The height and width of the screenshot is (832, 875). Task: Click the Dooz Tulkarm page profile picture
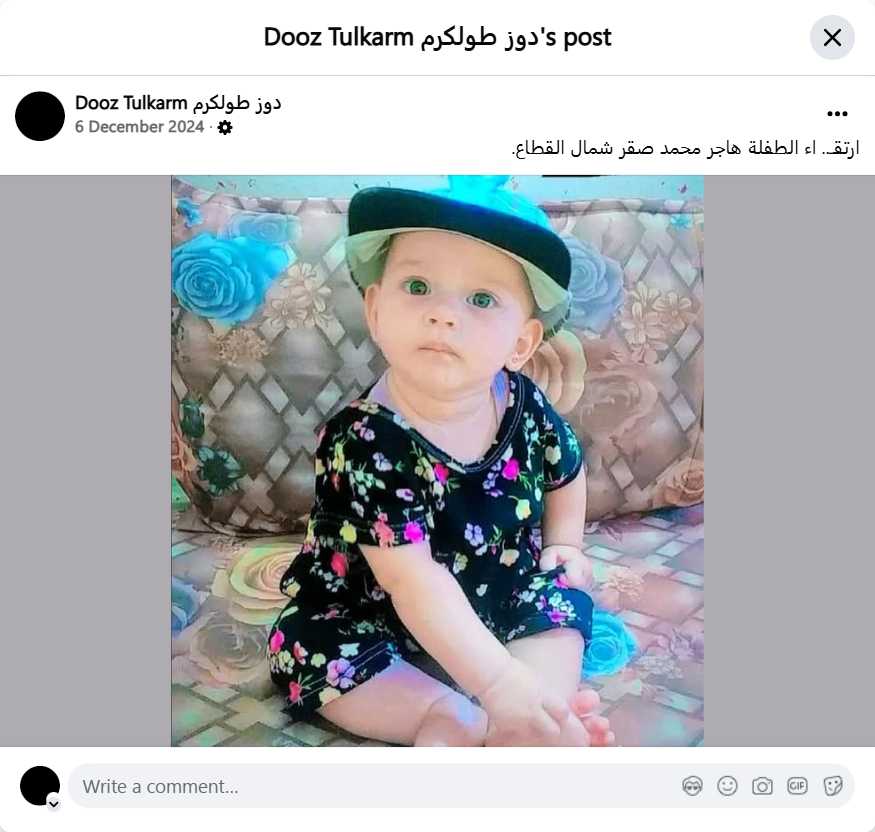[40, 116]
